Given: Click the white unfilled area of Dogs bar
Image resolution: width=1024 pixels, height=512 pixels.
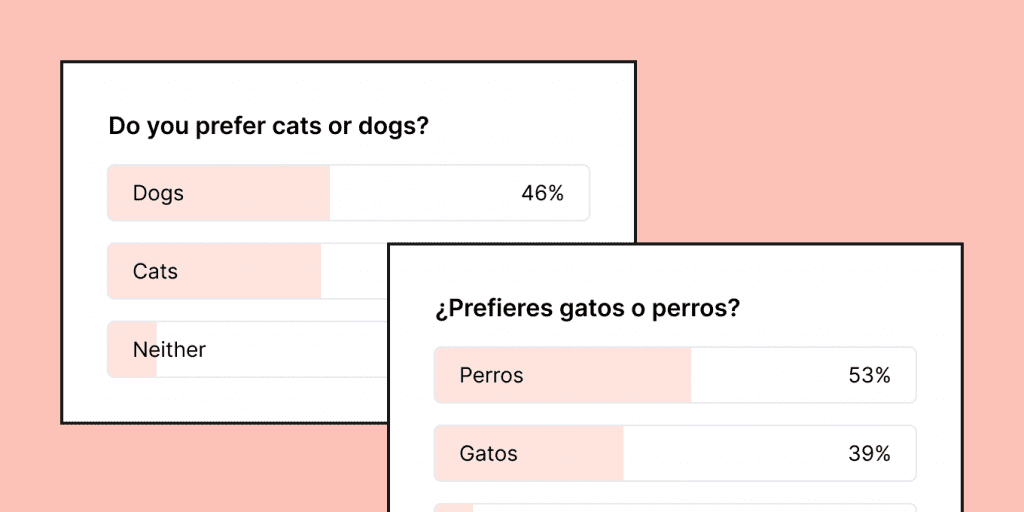Looking at the screenshot, I should [x=420, y=193].
